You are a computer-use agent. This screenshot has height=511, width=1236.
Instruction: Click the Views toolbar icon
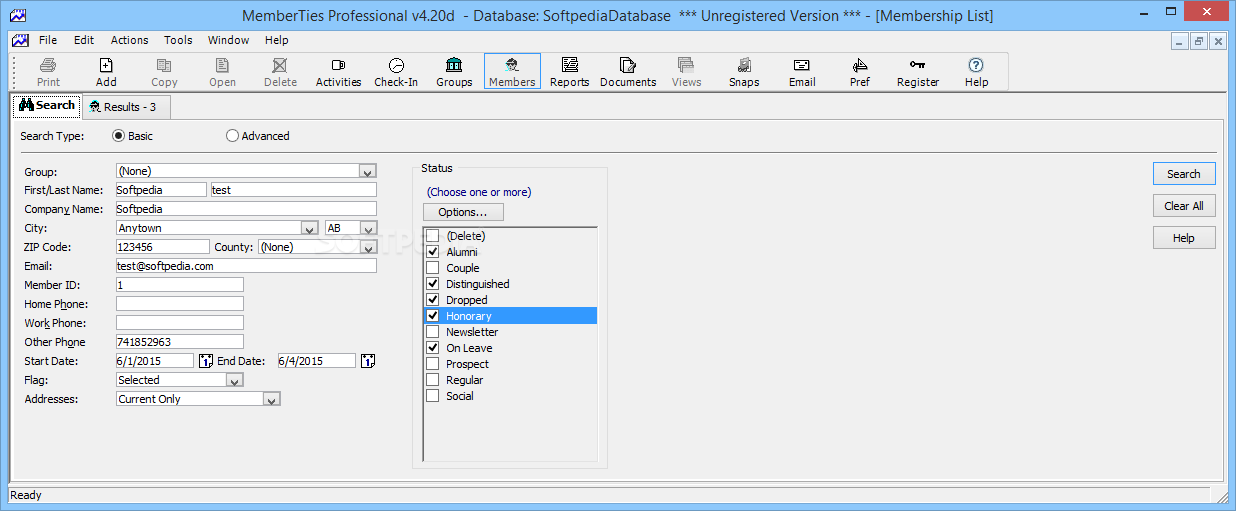click(x=686, y=72)
